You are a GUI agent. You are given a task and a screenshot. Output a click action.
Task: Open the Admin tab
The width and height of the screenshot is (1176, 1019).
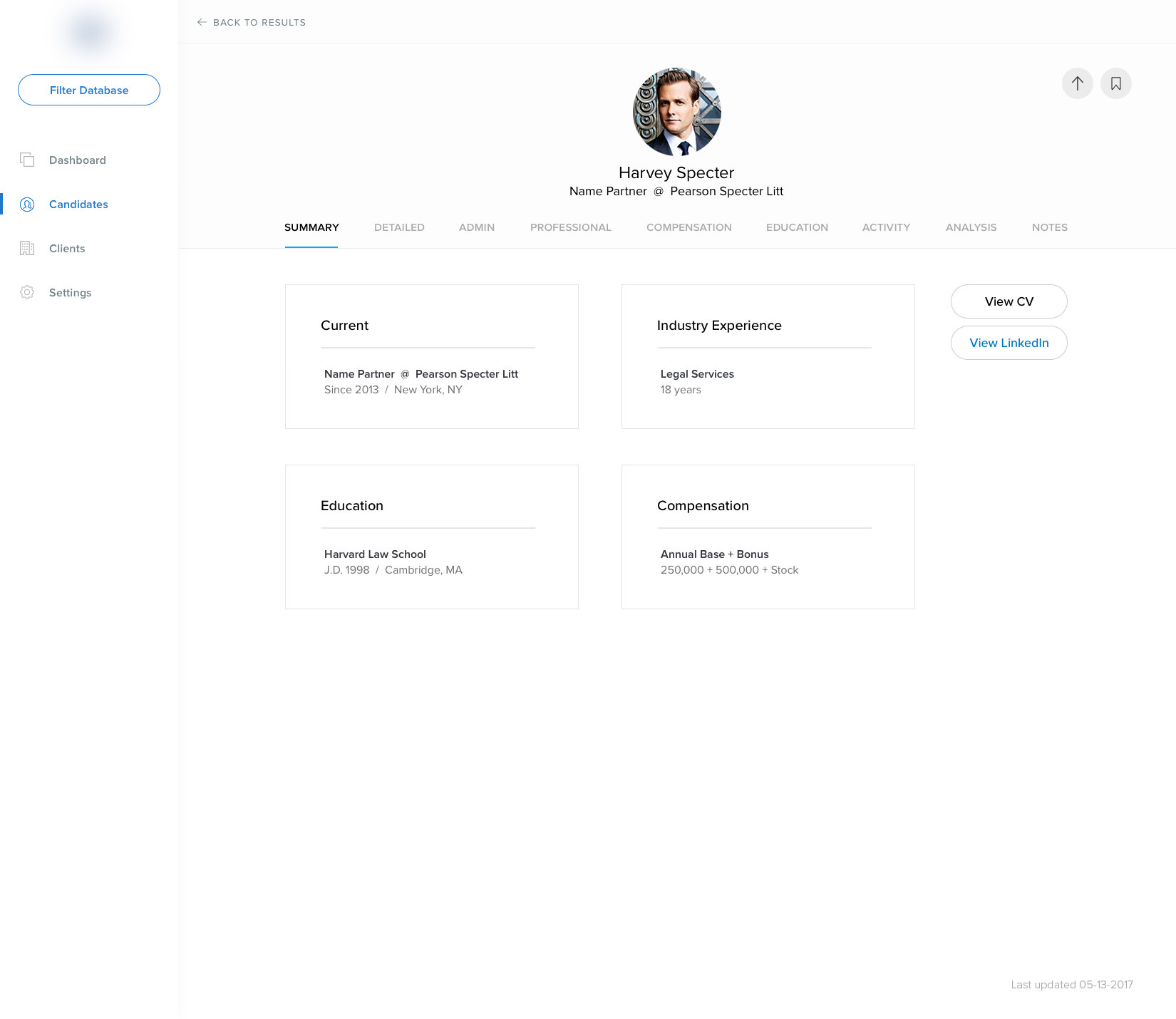(x=477, y=227)
